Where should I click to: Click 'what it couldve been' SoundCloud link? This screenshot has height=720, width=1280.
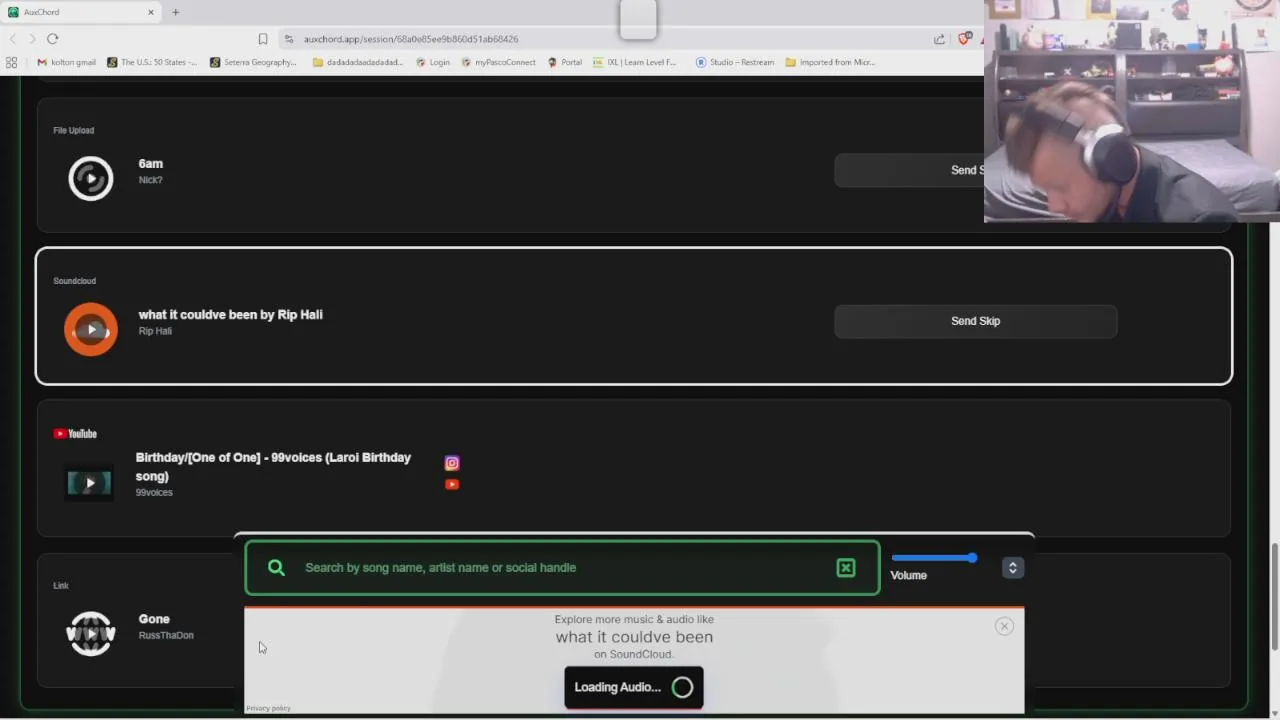[x=634, y=637]
